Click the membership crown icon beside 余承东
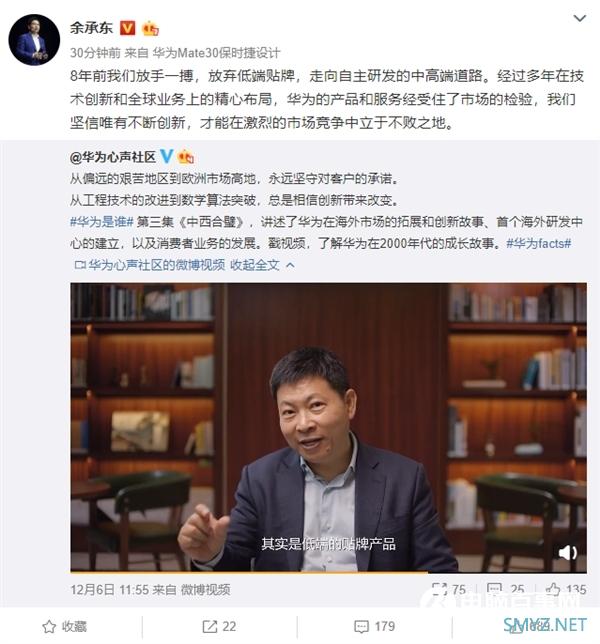The width and height of the screenshot is (600, 644). pos(150,28)
